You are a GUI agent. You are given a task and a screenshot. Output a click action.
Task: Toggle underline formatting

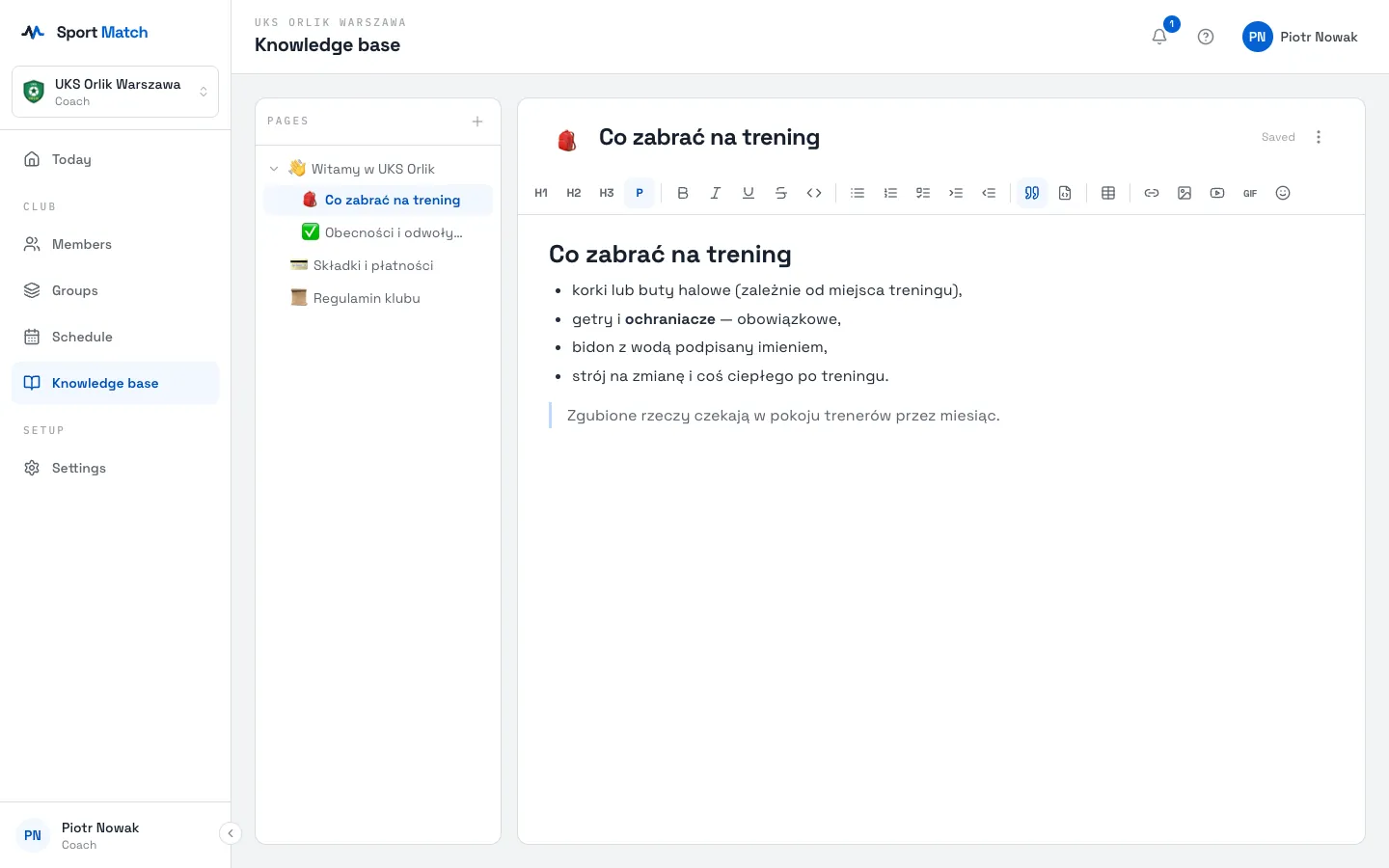tap(749, 193)
